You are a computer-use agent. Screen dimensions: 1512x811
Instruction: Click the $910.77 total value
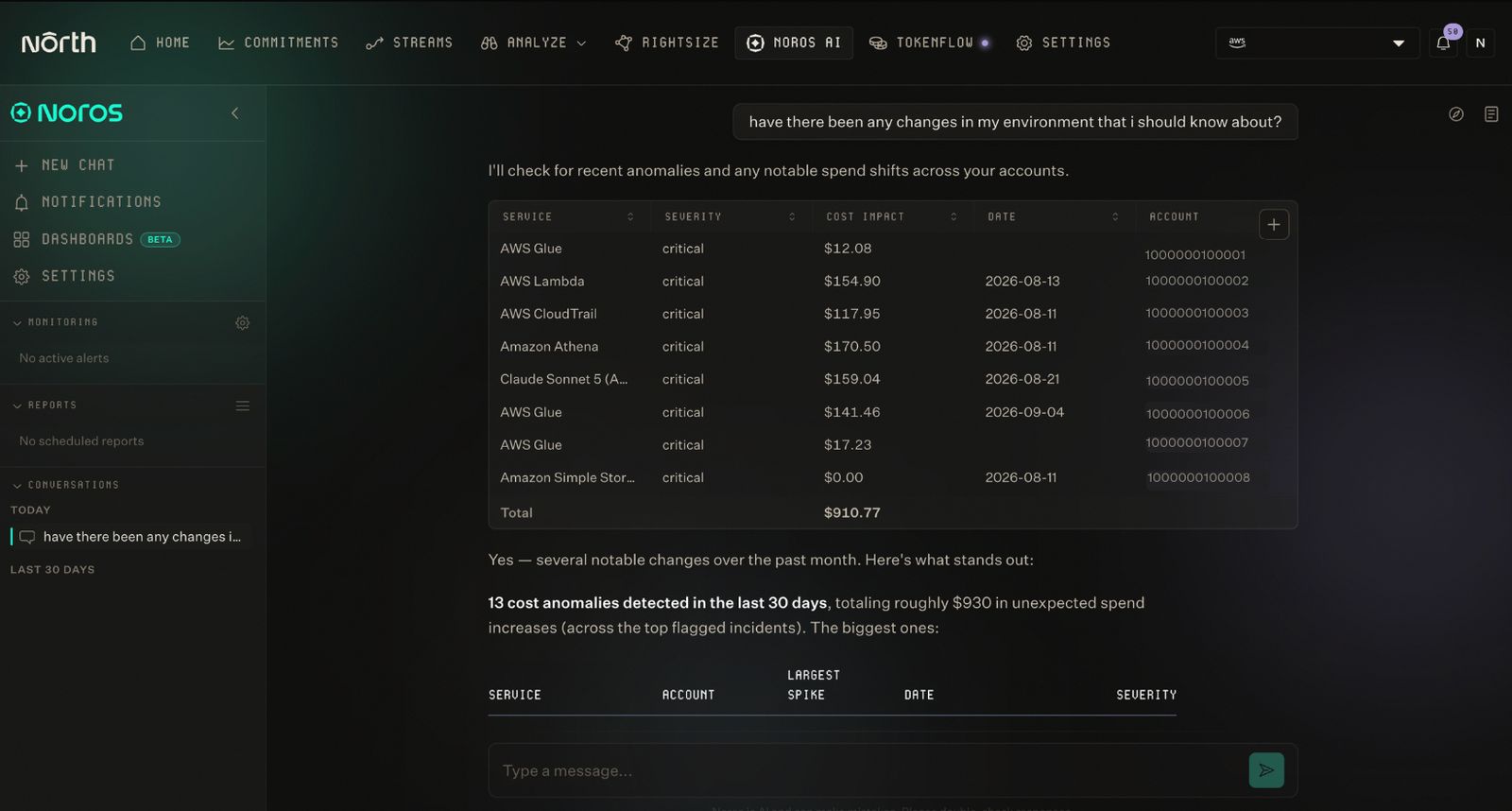[851, 512]
